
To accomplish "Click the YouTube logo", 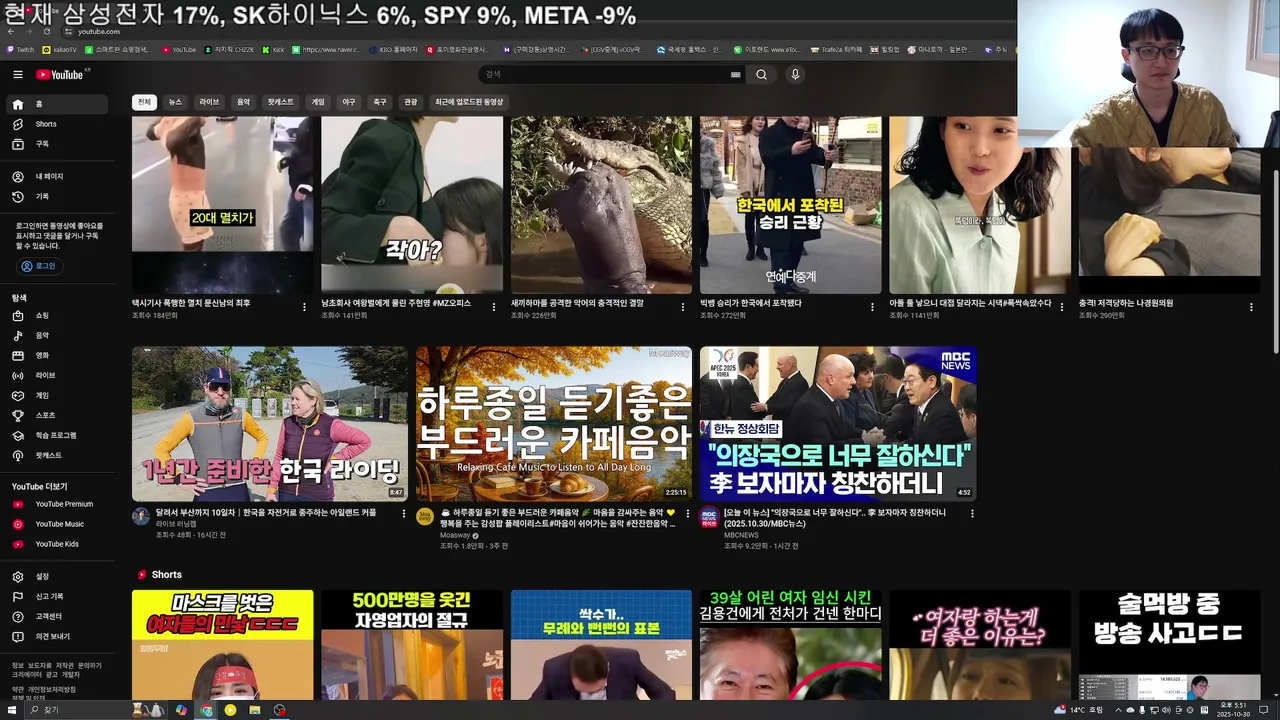I will coord(60,74).
